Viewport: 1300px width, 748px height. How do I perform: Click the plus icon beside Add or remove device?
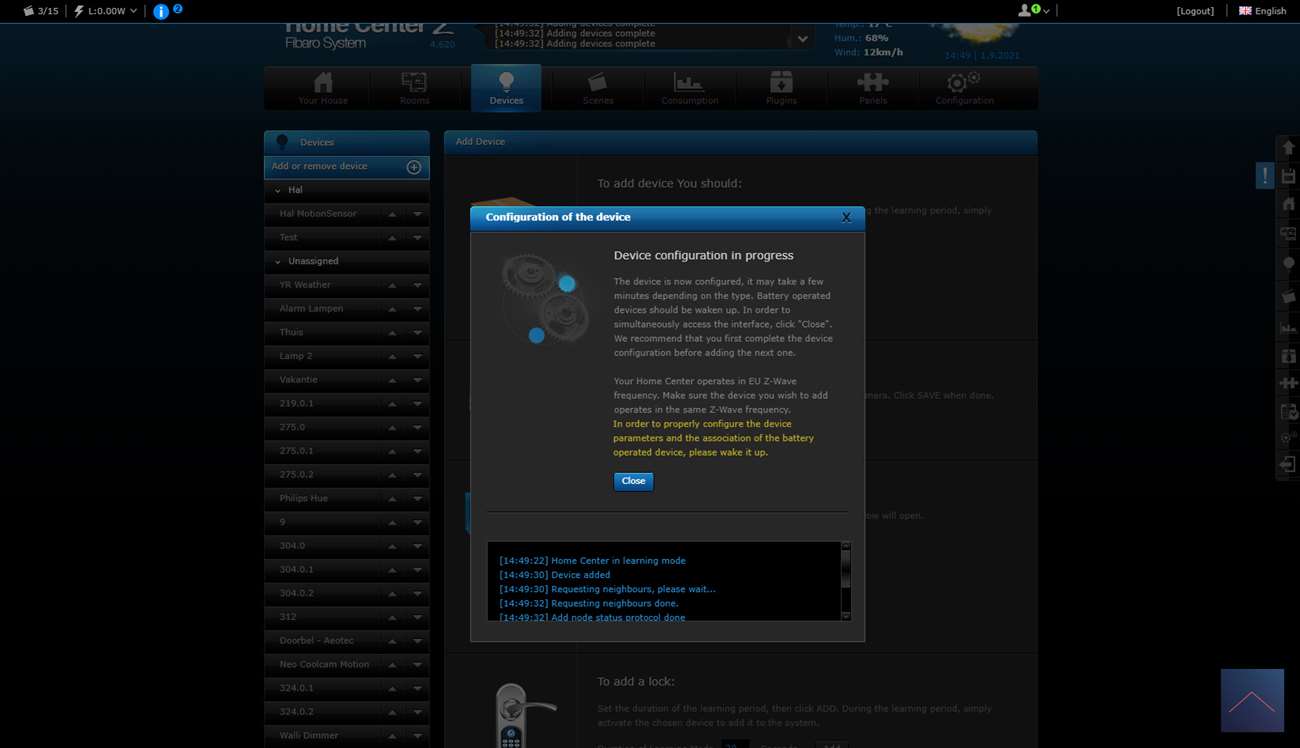point(414,167)
